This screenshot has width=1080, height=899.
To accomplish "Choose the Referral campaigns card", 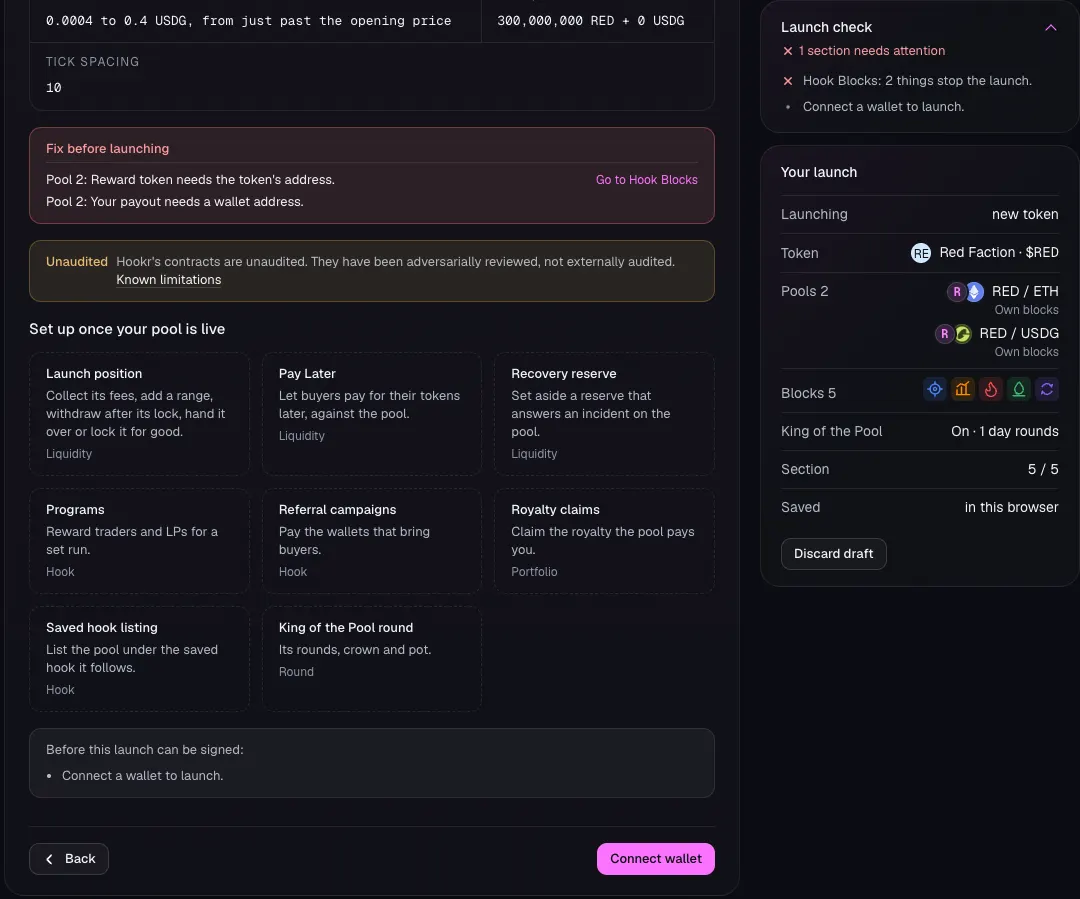I will coord(372,541).
